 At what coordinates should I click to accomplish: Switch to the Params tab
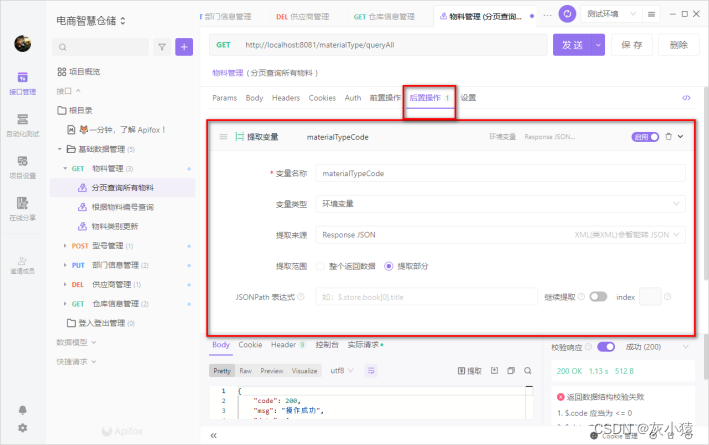225,98
